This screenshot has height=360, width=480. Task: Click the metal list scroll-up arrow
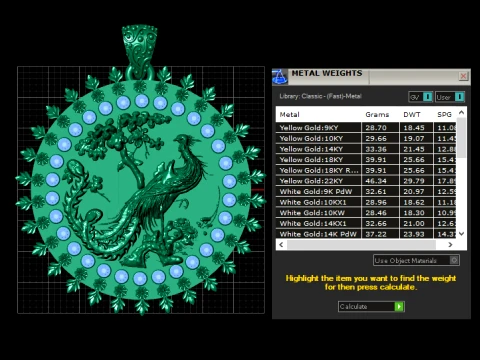click(461, 113)
